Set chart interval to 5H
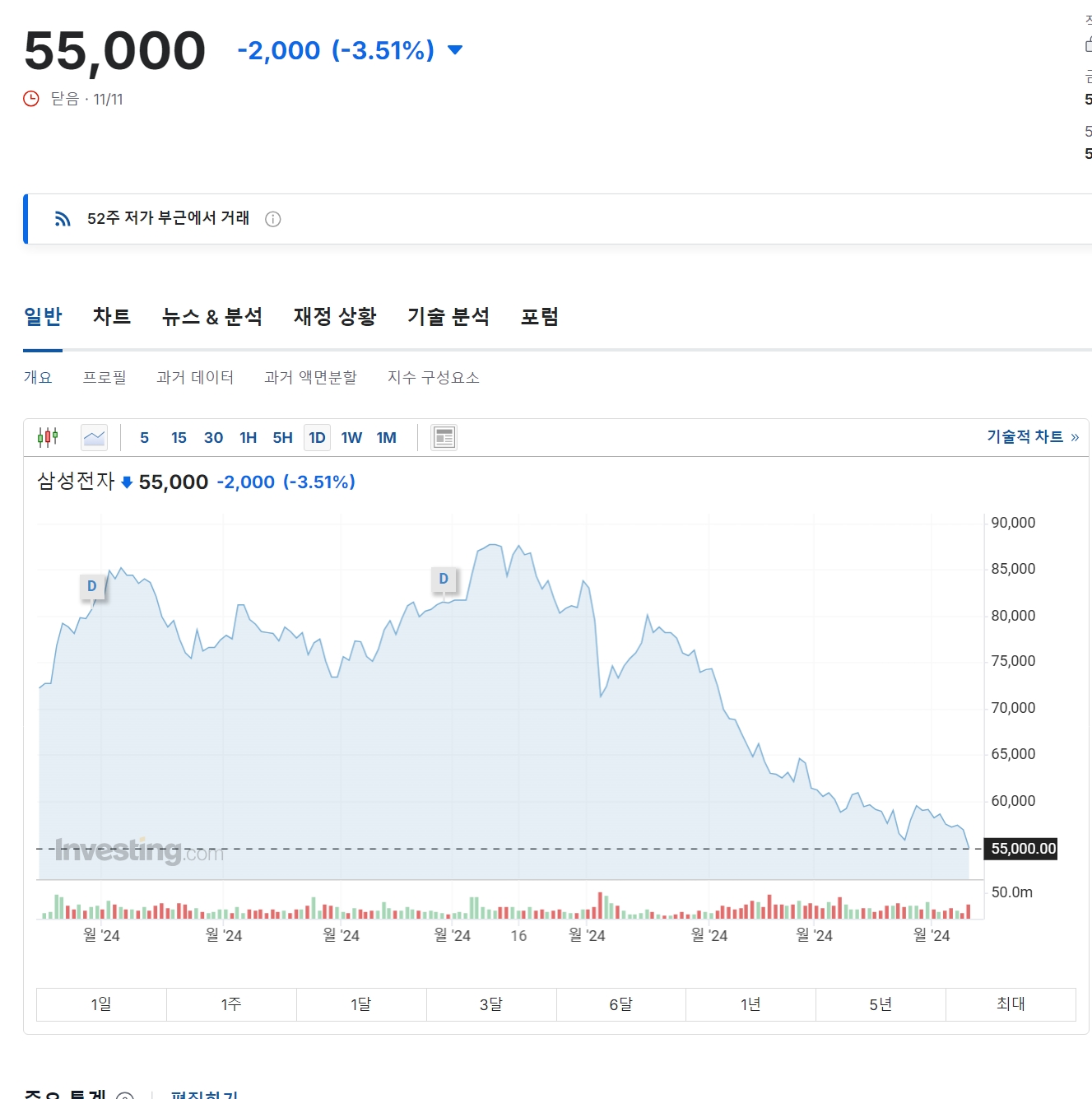Viewport: 1092px width, 1099px height. pyautogui.click(x=282, y=438)
